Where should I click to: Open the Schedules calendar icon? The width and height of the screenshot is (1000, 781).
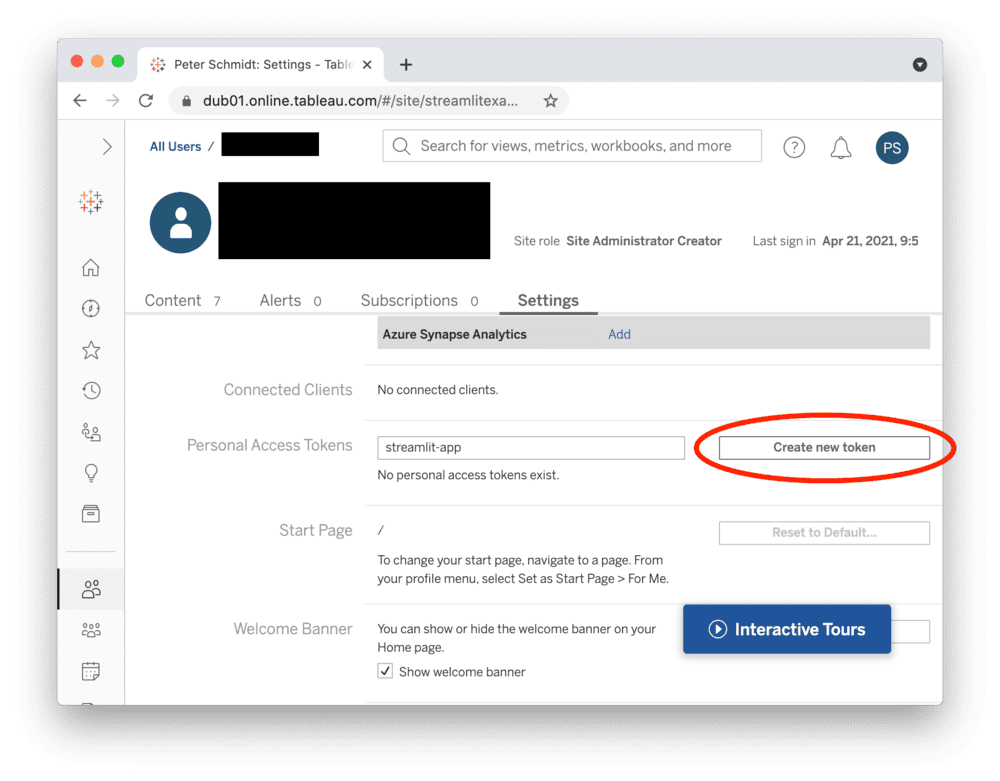click(x=91, y=670)
